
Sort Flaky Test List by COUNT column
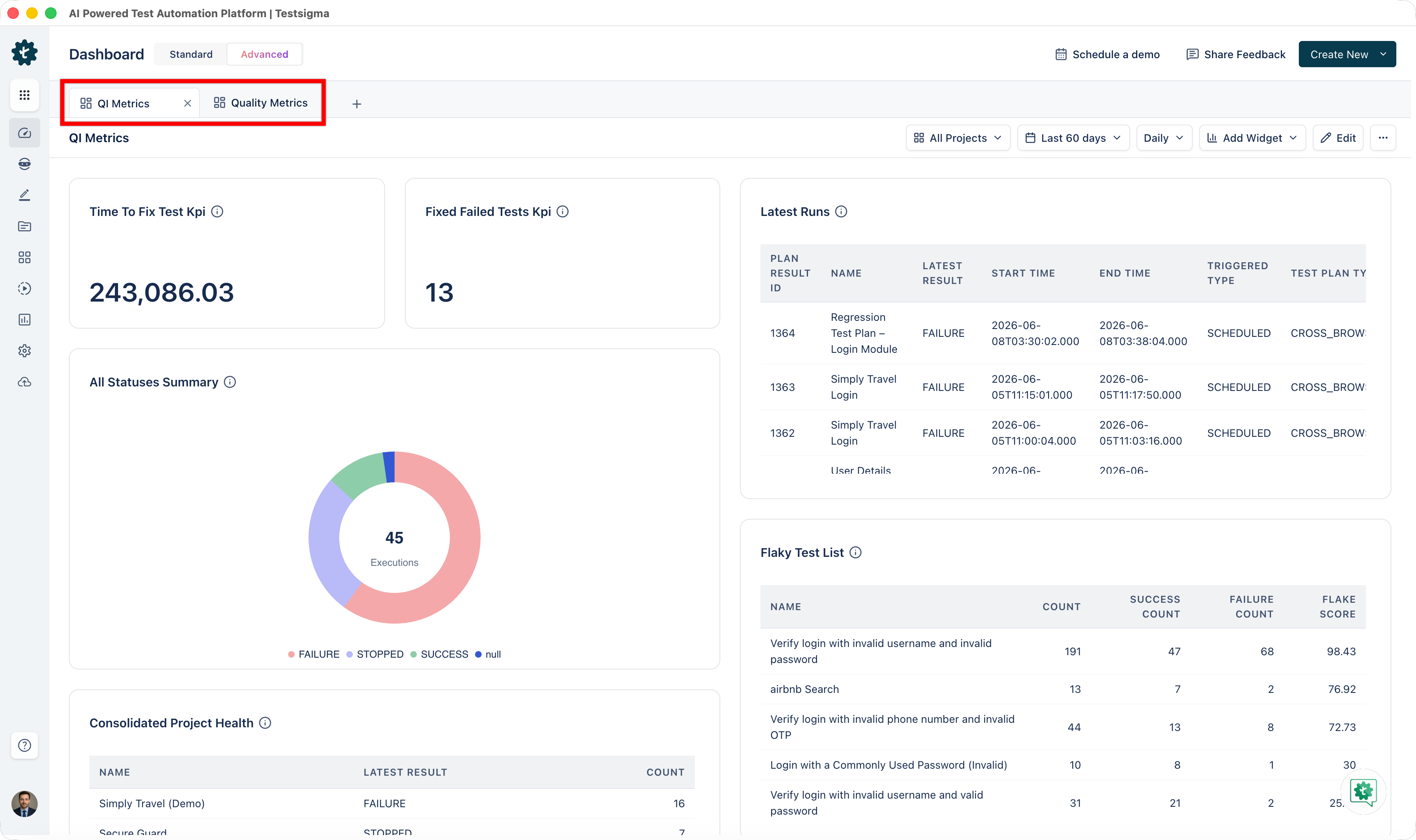click(x=1062, y=607)
